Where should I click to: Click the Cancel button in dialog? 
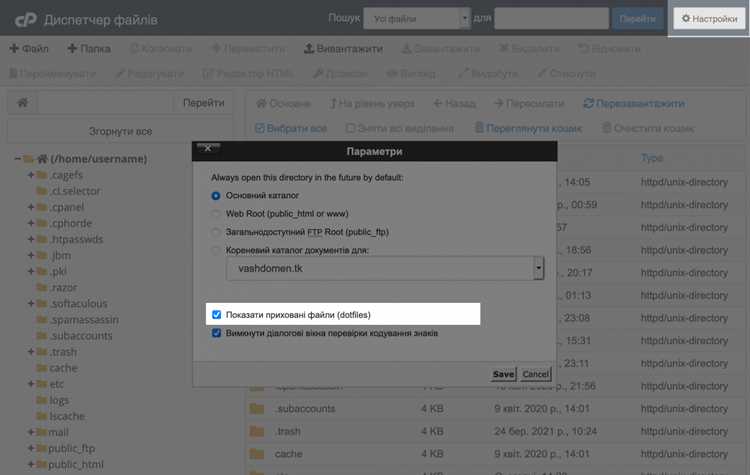click(x=535, y=374)
